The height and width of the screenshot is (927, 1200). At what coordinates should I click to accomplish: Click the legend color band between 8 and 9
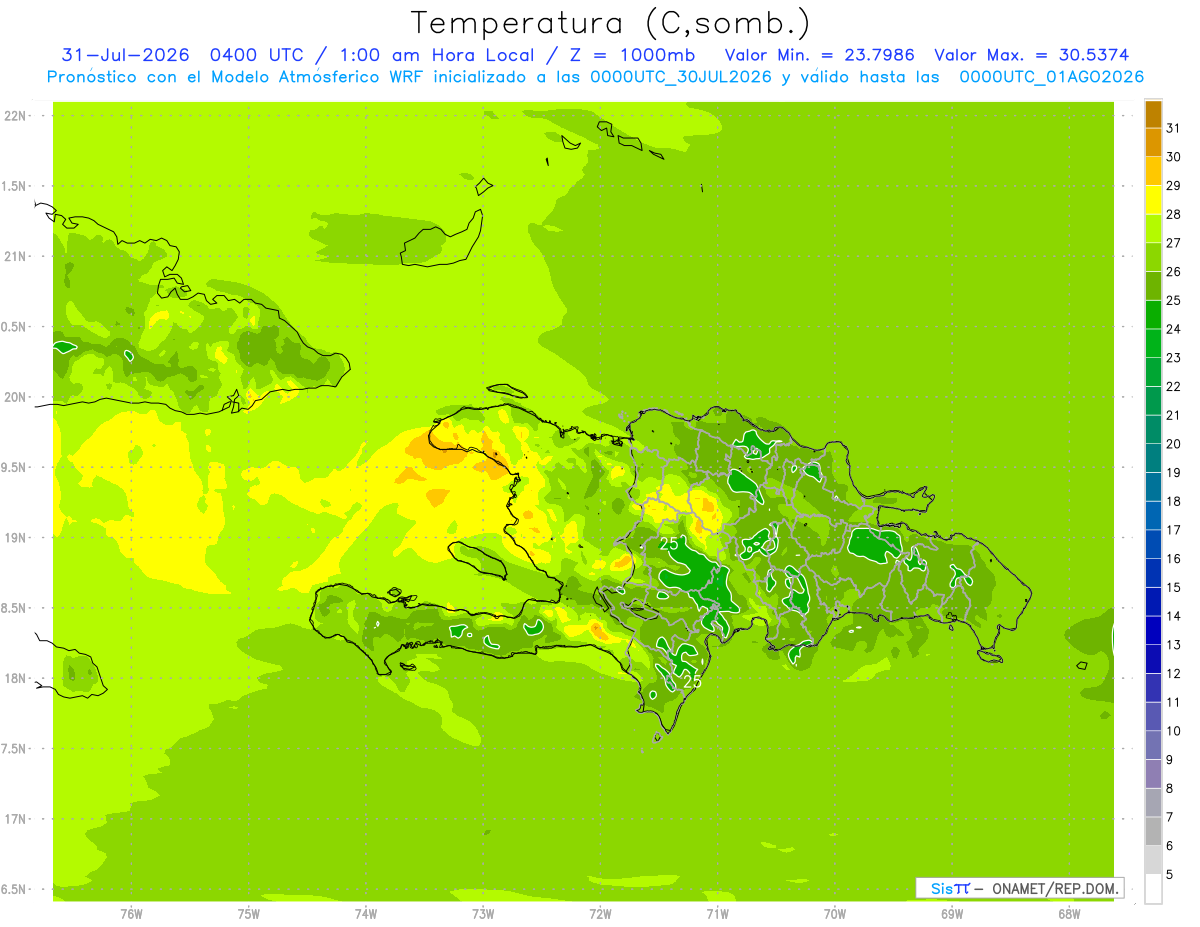pos(1153,774)
